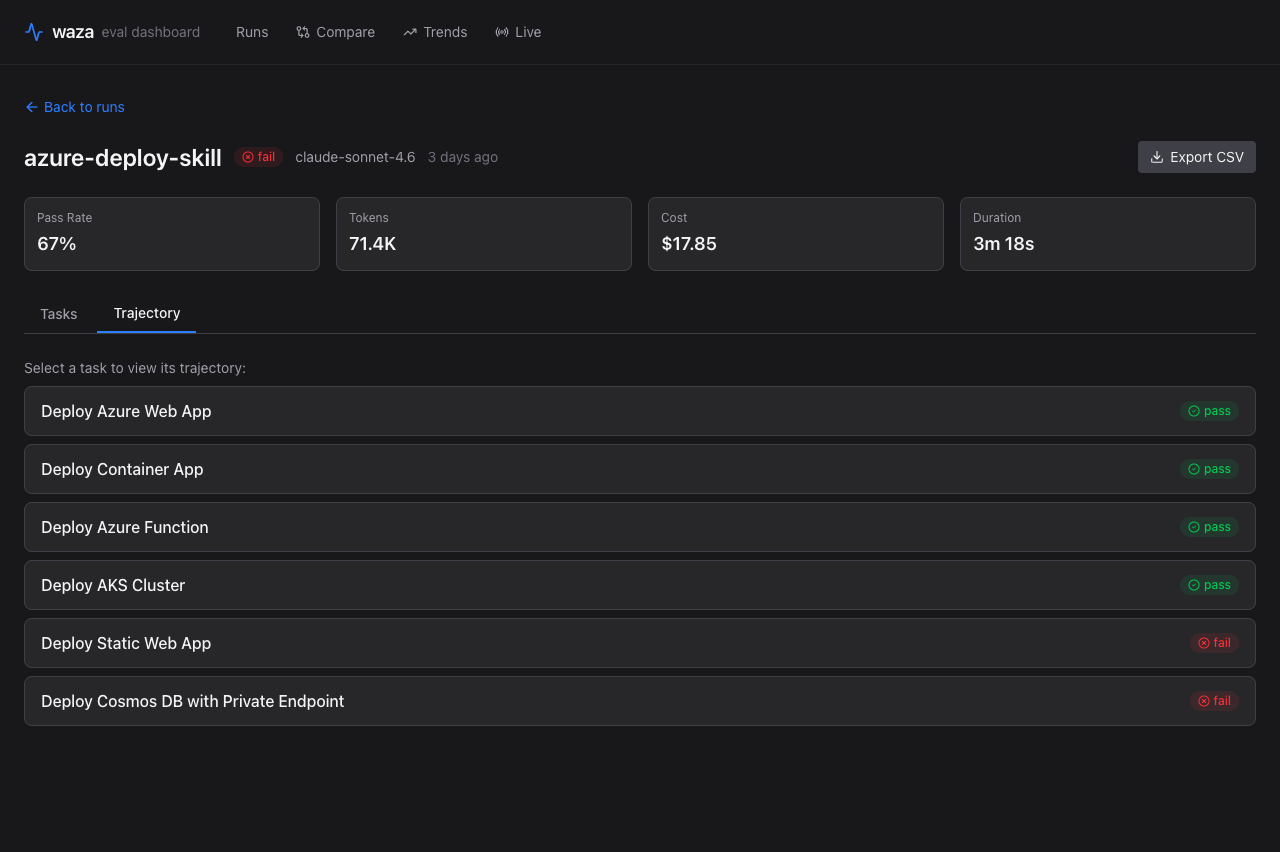Image resolution: width=1280 pixels, height=852 pixels.
Task: Select the Trajectory tab
Action: [x=147, y=313]
